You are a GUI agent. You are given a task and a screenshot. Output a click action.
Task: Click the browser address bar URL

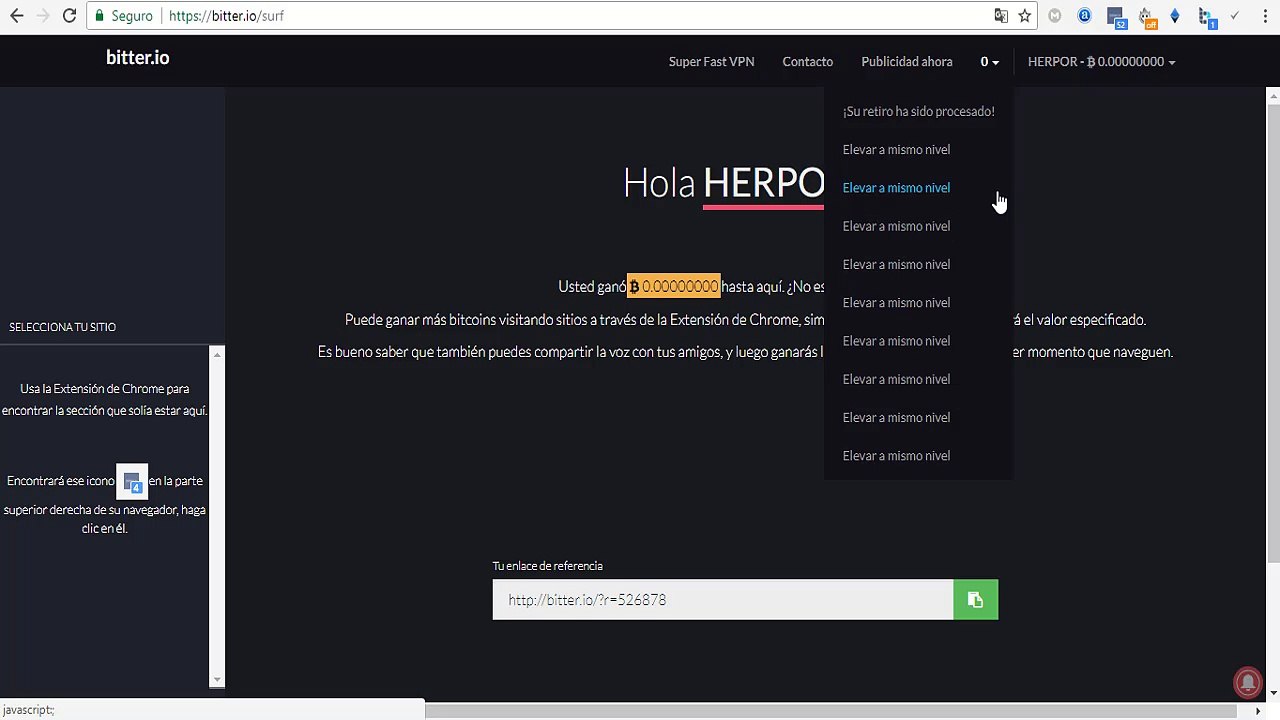coord(226,16)
